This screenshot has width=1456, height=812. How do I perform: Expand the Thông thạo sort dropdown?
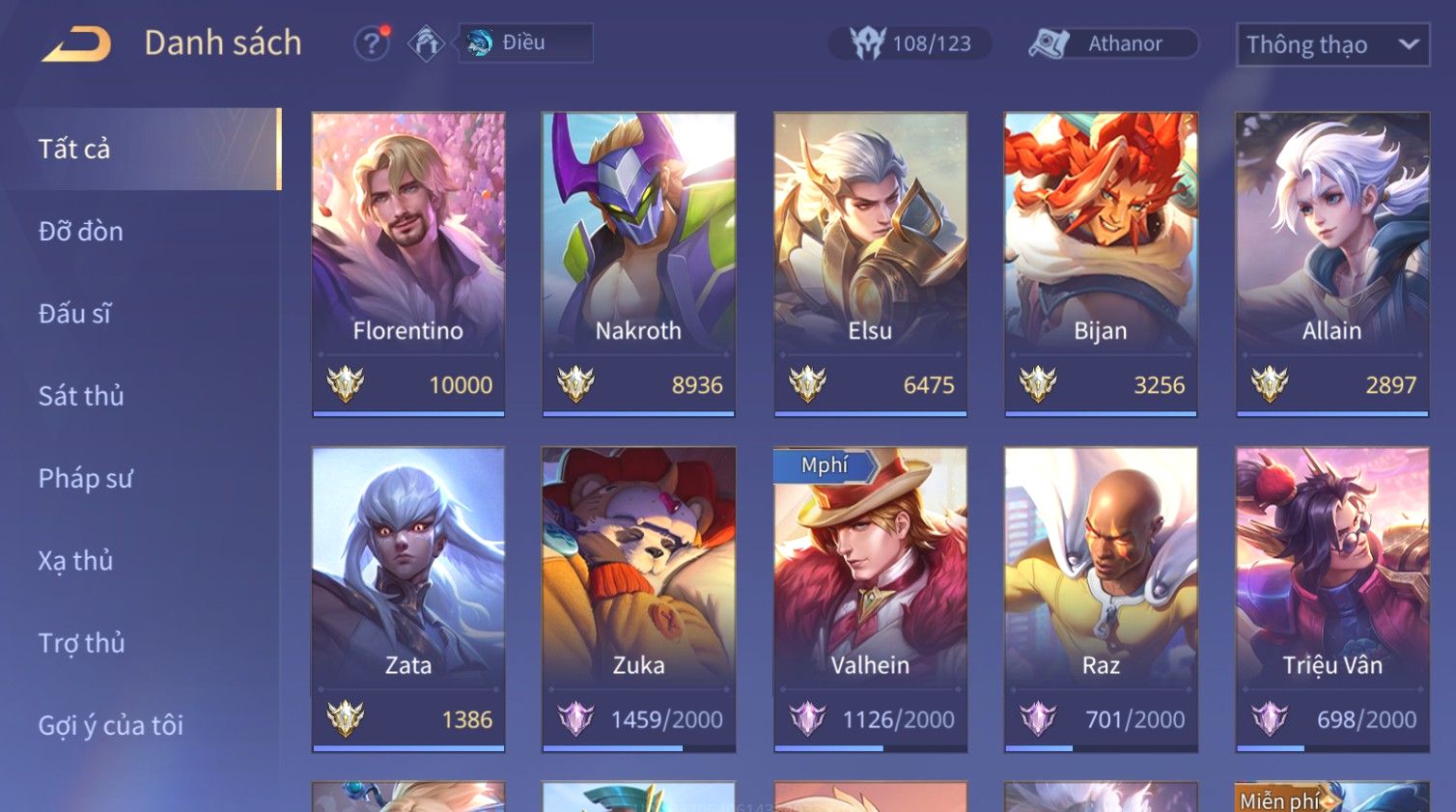point(1332,44)
